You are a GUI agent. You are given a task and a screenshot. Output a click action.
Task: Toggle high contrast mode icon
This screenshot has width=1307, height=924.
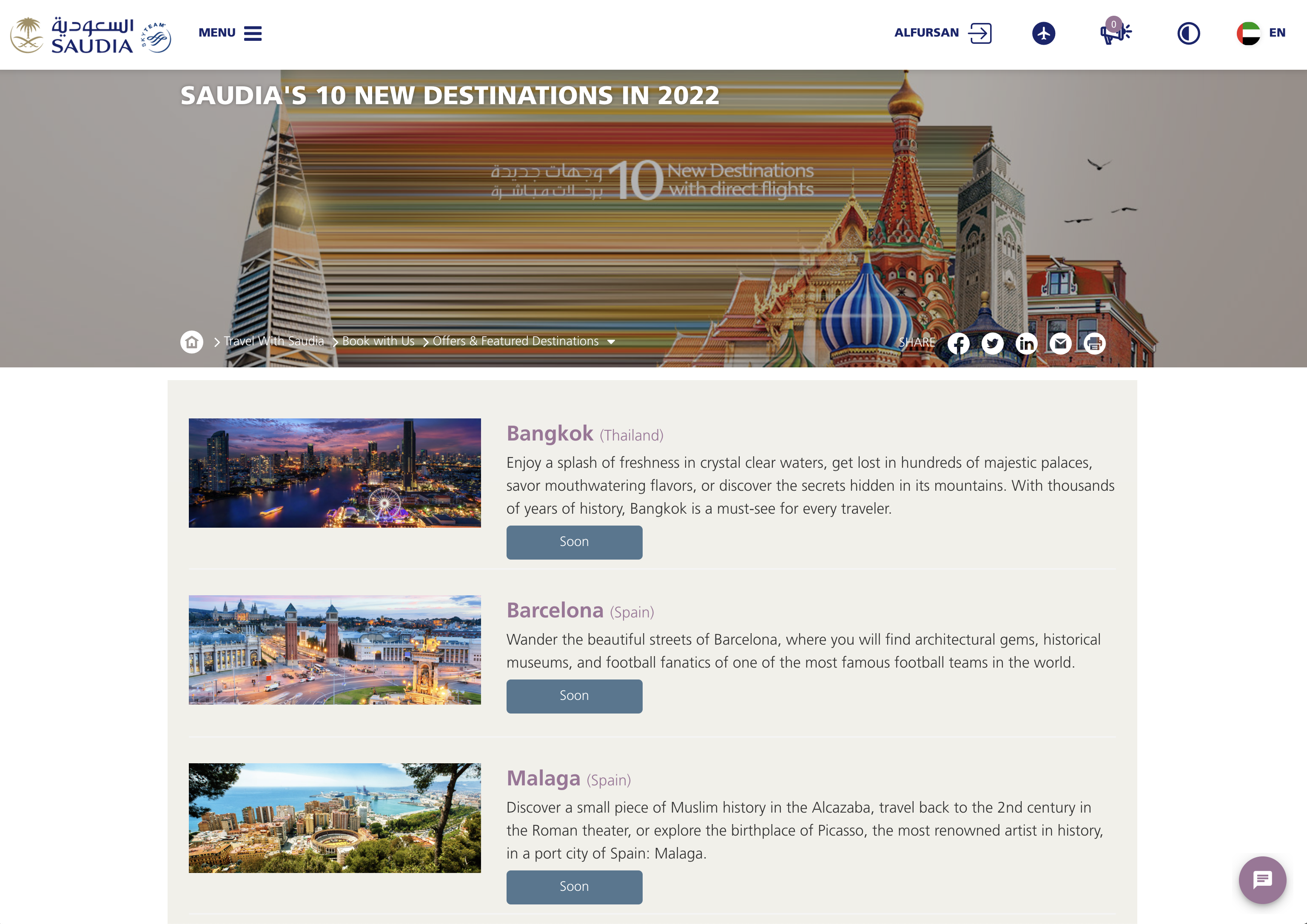click(x=1188, y=33)
